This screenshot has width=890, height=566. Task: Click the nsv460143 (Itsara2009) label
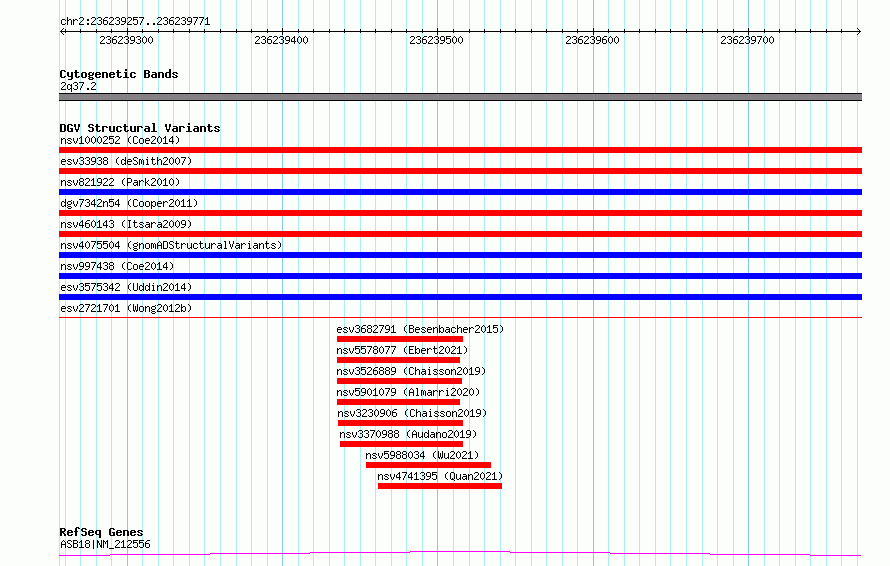[126, 224]
